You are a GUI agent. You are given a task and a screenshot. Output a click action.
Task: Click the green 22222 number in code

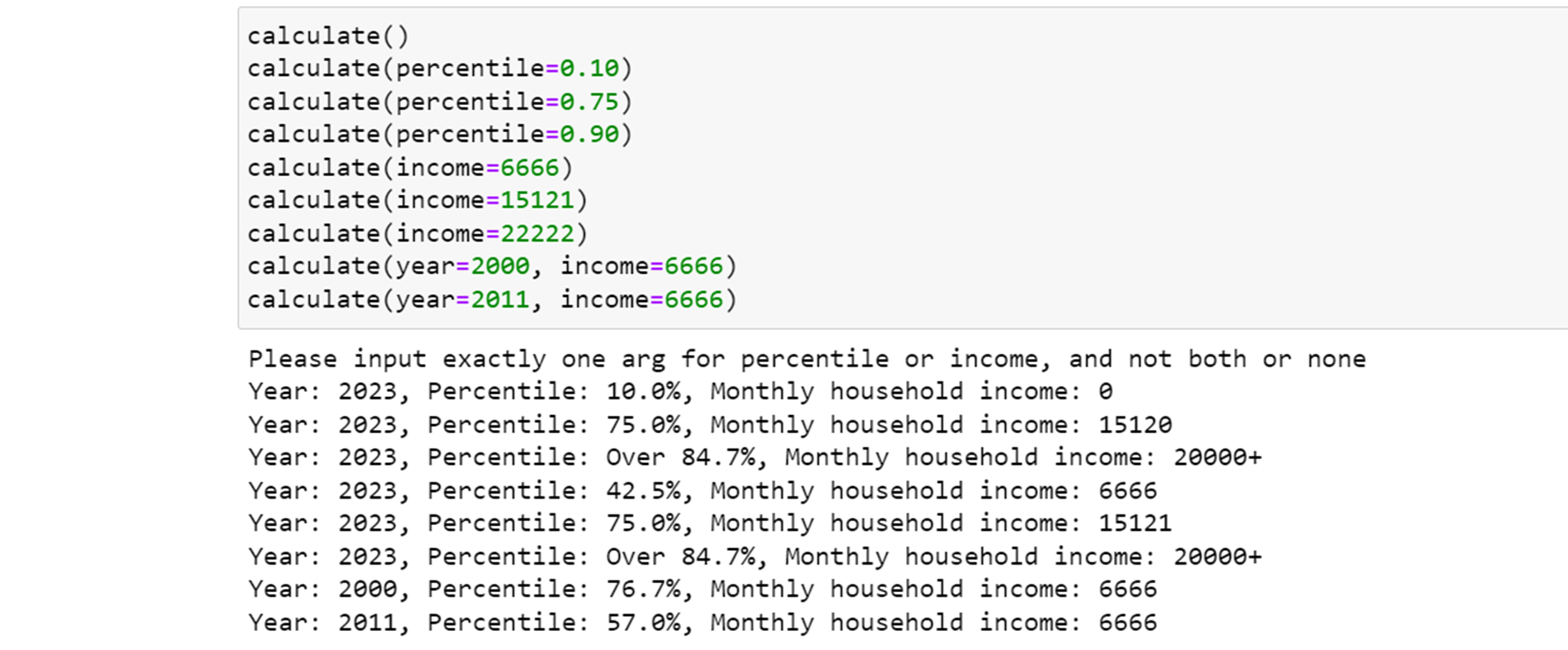coord(537,234)
